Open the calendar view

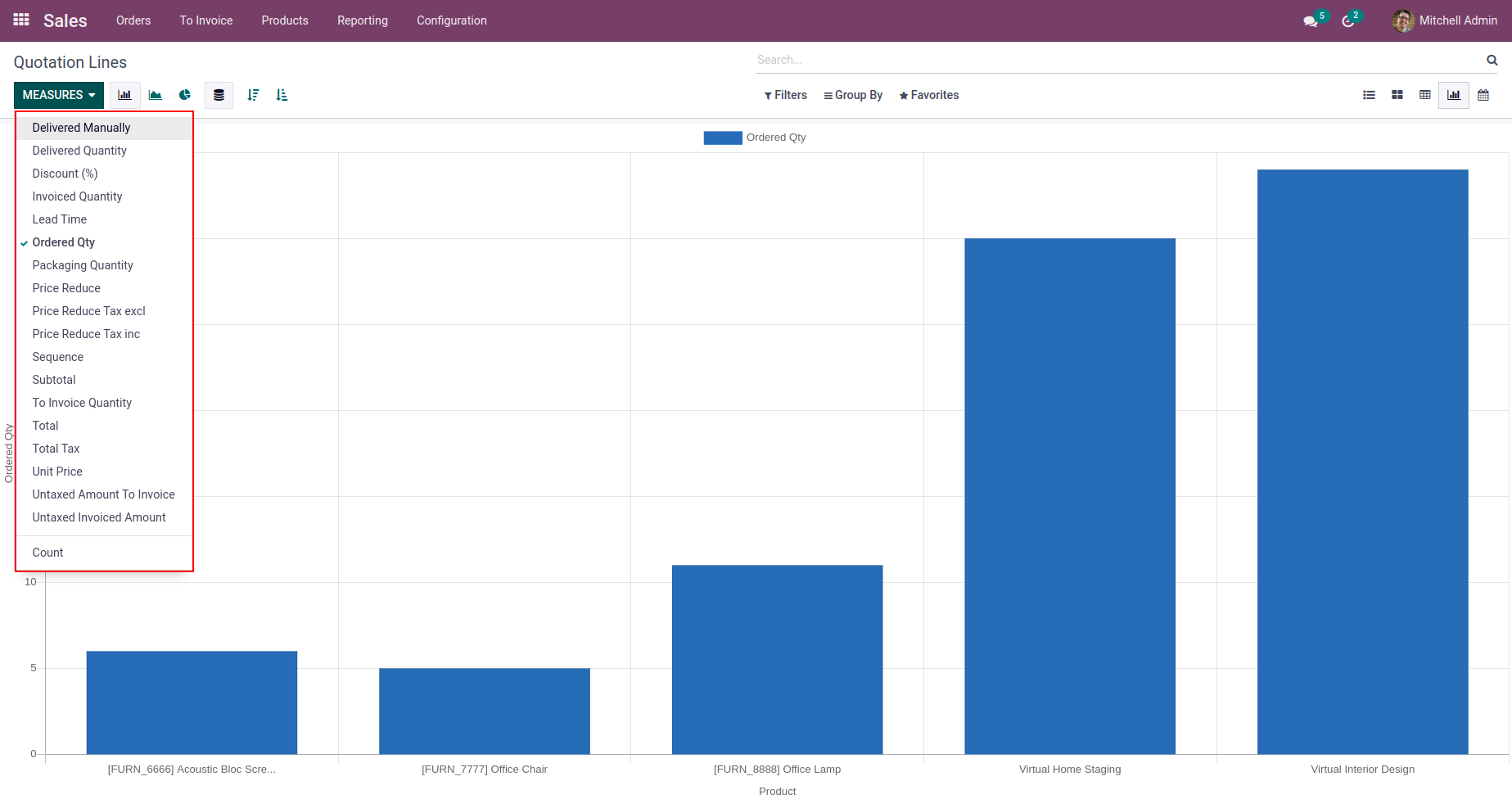[1483, 95]
